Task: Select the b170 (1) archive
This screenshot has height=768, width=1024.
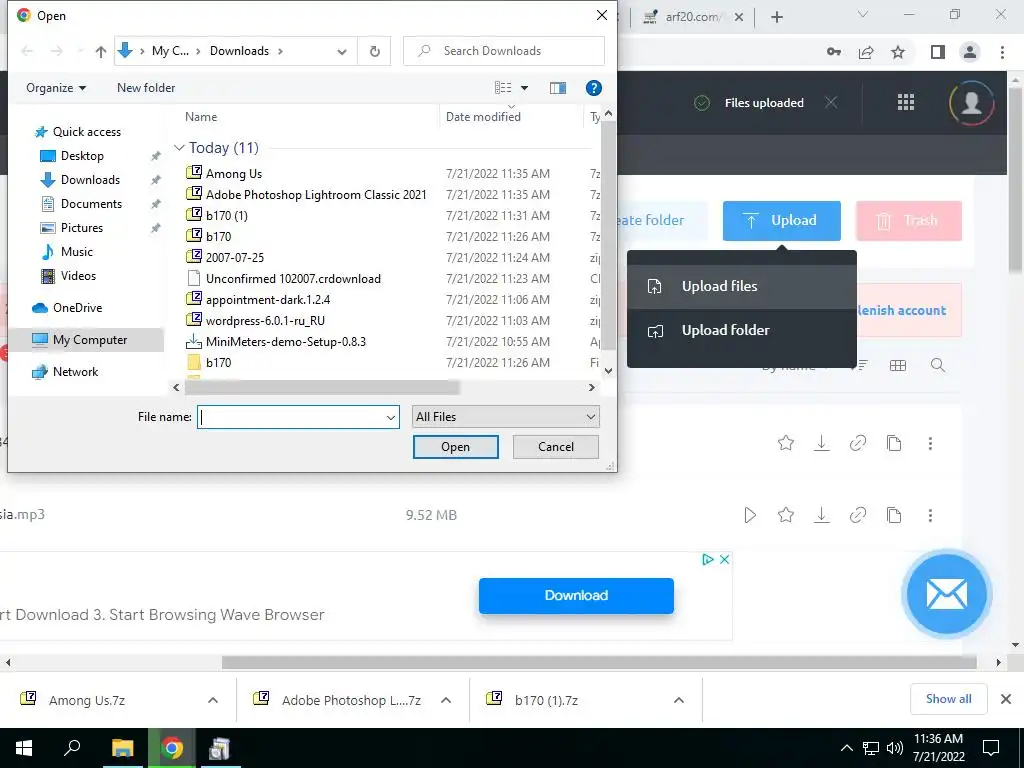Action: (226, 216)
